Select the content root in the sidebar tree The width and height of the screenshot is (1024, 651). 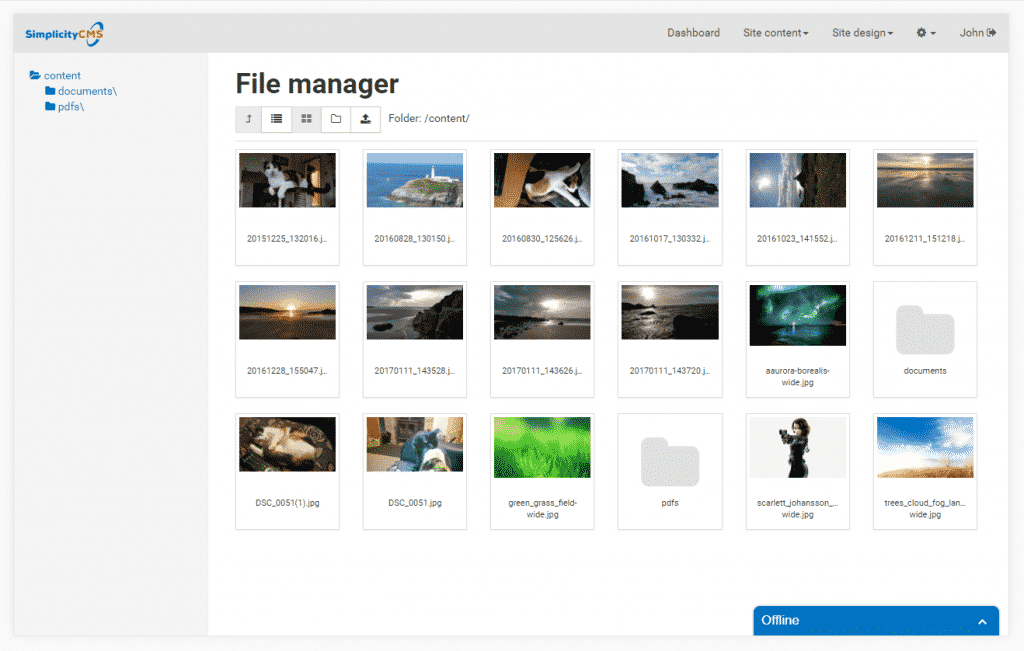(62, 75)
